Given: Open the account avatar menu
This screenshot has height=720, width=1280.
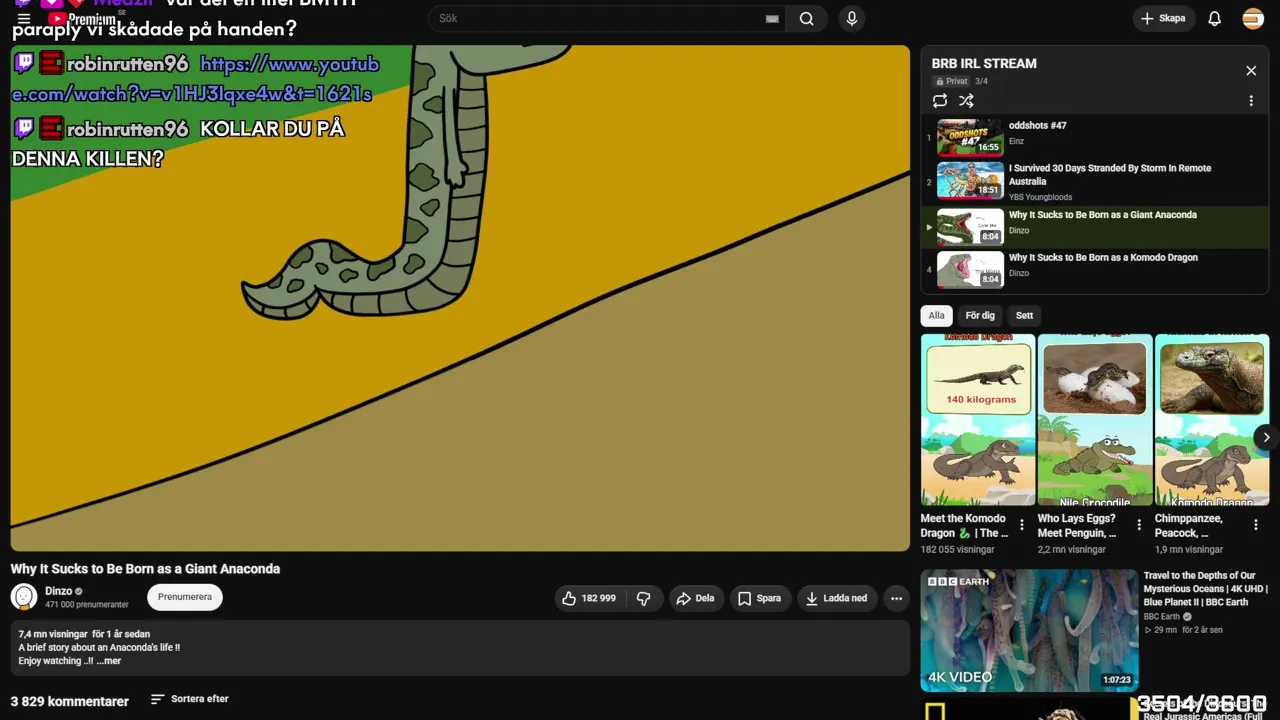Looking at the screenshot, I should [1253, 18].
